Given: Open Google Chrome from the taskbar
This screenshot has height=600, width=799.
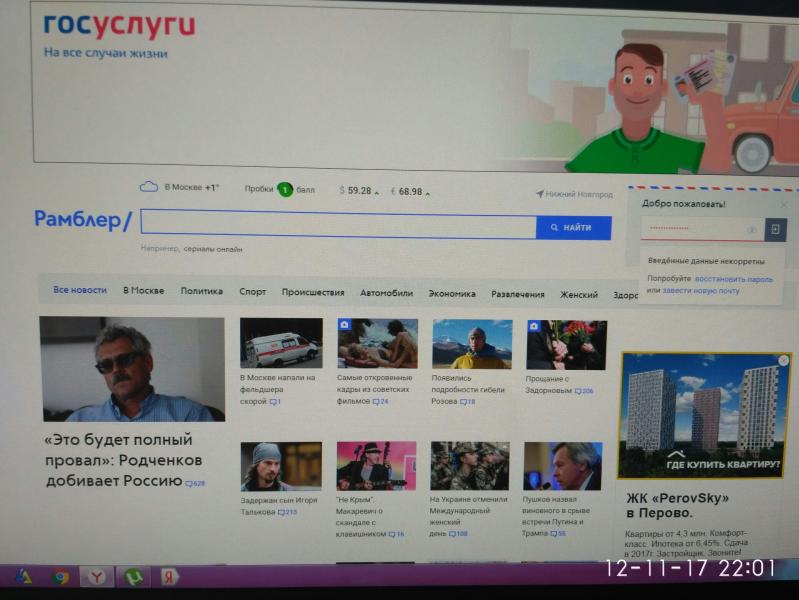Looking at the screenshot, I should click(x=61, y=577).
